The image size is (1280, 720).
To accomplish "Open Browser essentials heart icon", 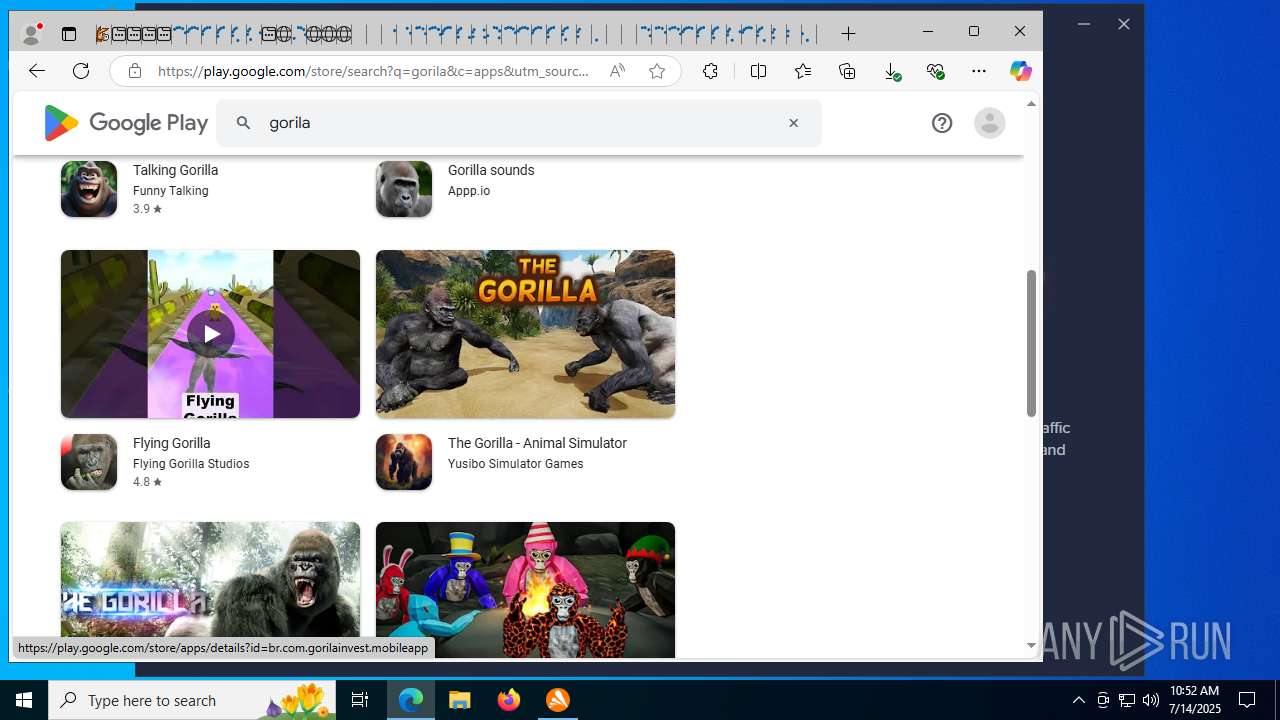I will pos(935,71).
